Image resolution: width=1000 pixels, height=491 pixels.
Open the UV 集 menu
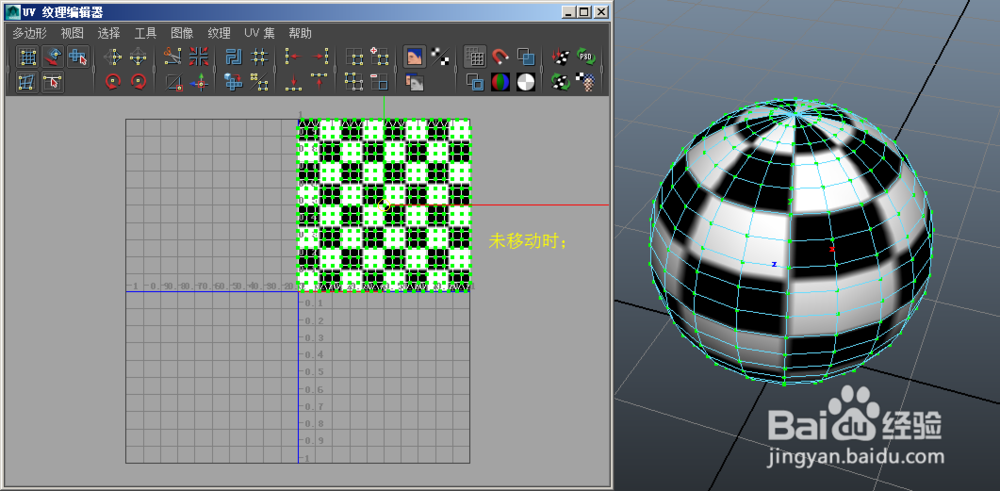click(x=260, y=33)
